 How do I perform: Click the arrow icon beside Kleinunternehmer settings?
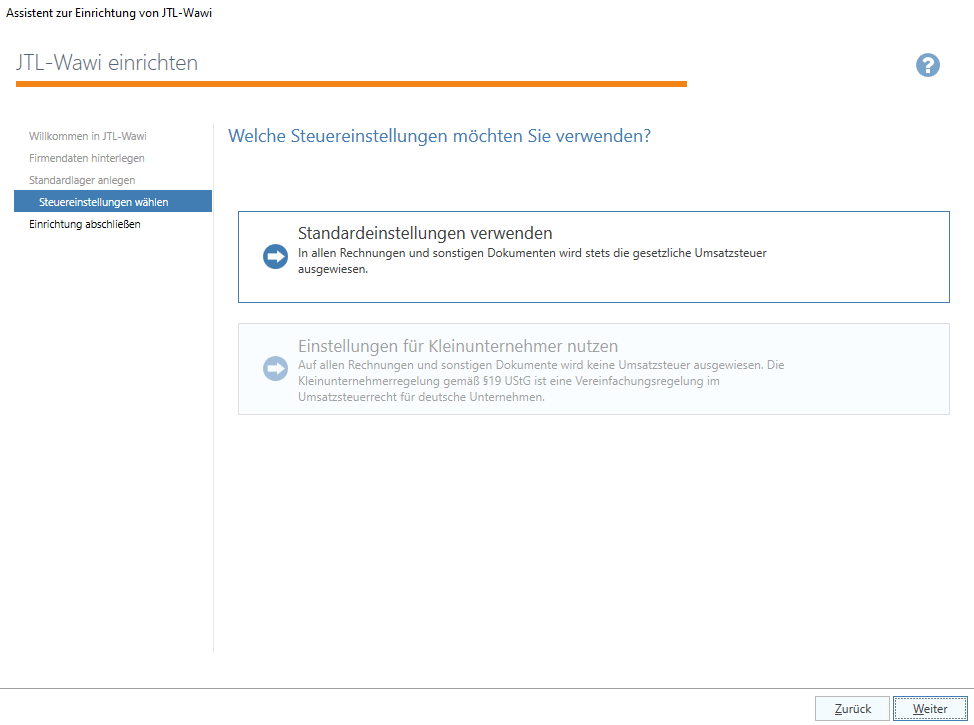click(275, 368)
